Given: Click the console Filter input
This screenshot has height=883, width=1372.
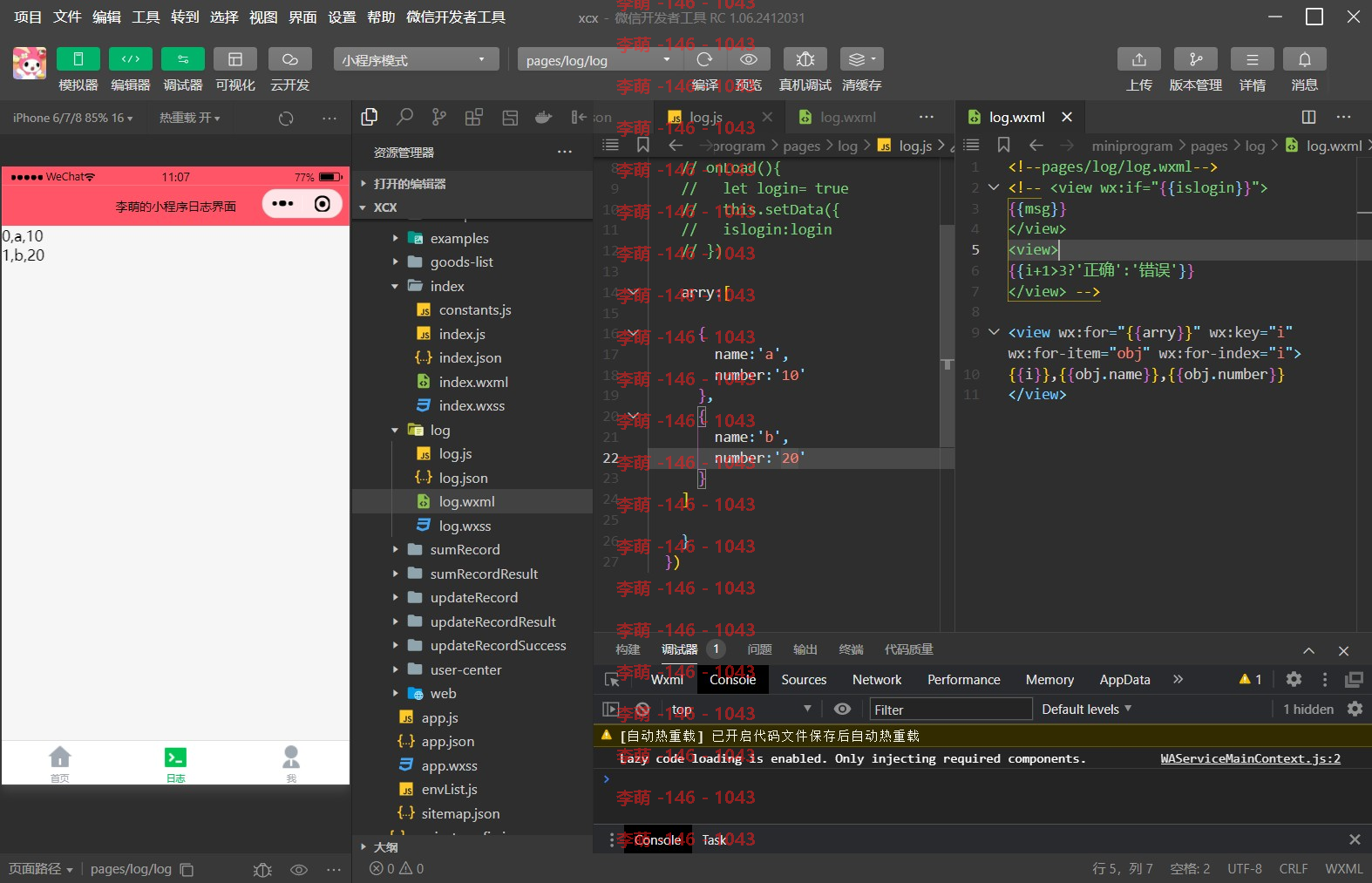Looking at the screenshot, I should [x=951, y=710].
